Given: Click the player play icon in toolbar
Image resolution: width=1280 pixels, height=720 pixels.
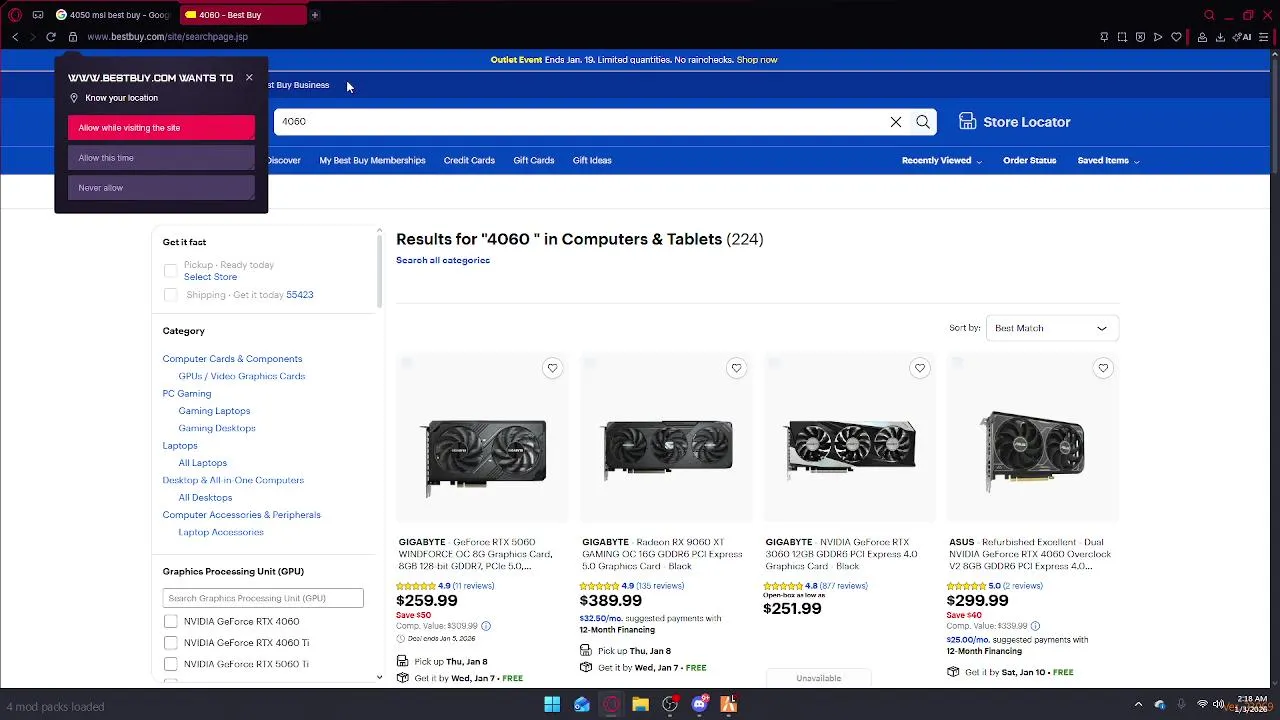Looking at the screenshot, I should pyautogui.click(x=1158, y=37).
